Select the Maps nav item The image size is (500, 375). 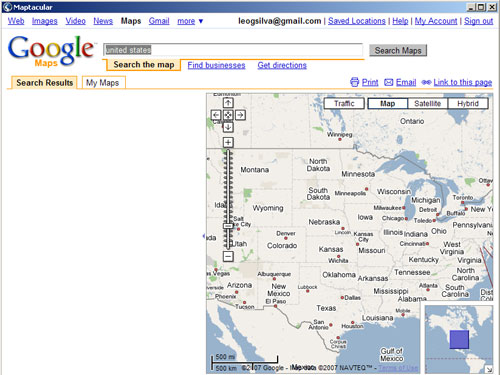(131, 21)
